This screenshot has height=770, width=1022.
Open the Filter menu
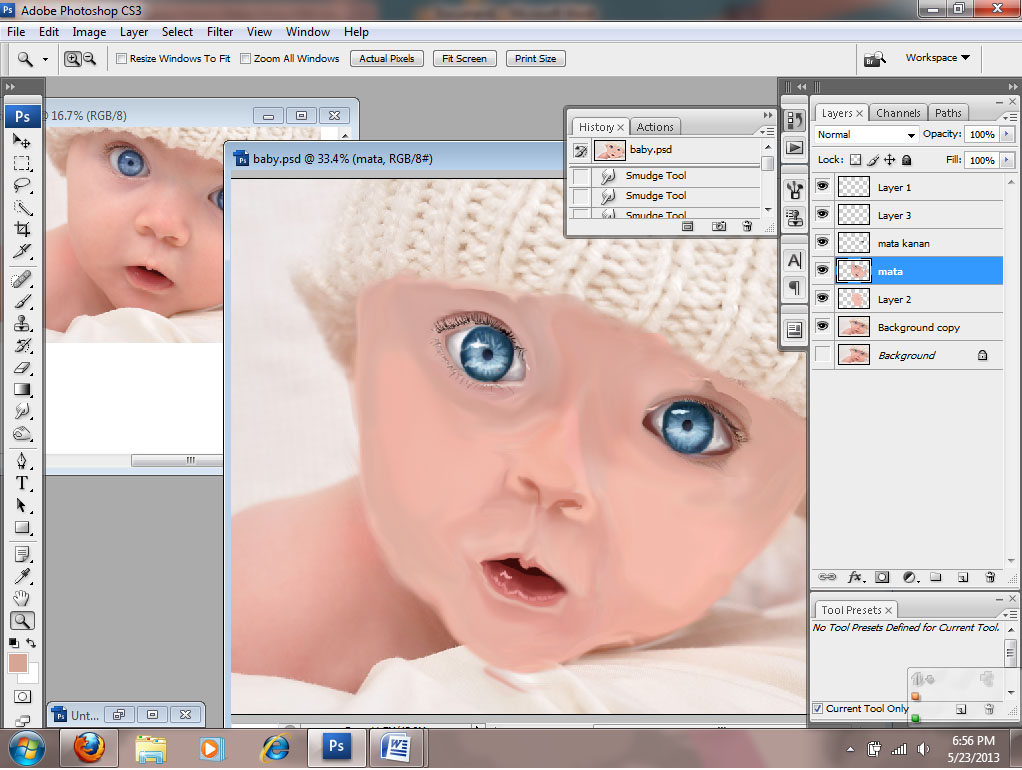point(220,32)
